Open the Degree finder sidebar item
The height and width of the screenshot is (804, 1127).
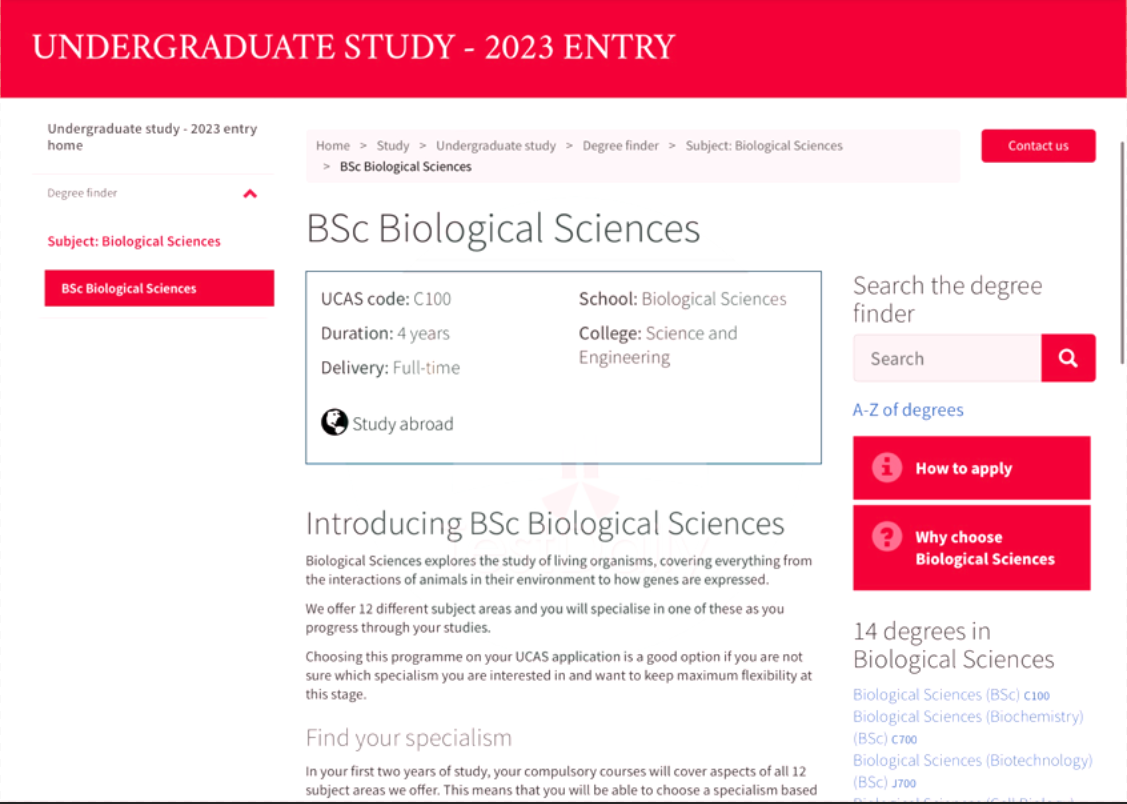coord(82,193)
